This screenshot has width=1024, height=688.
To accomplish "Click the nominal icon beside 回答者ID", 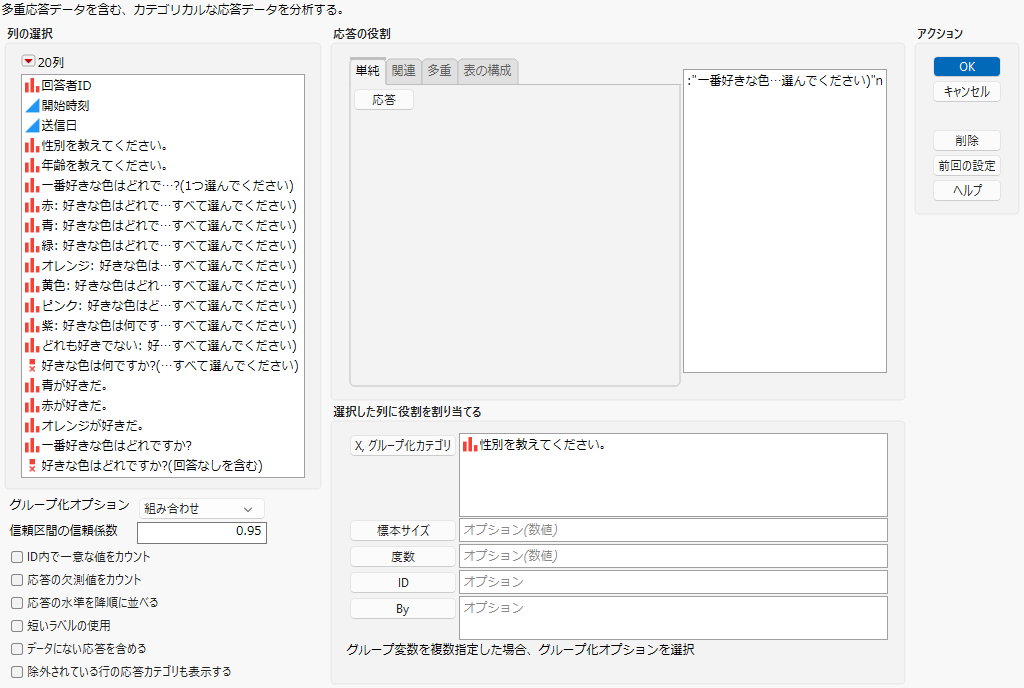I will coord(32,86).
